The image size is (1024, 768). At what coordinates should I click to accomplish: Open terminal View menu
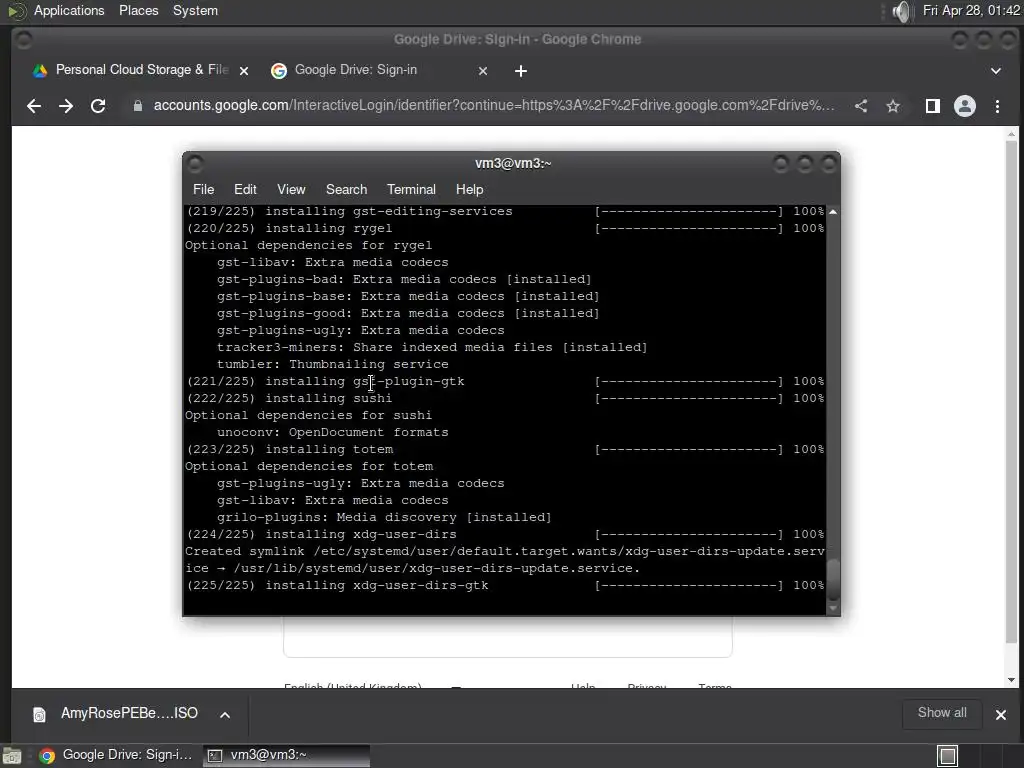click(291, 189)
